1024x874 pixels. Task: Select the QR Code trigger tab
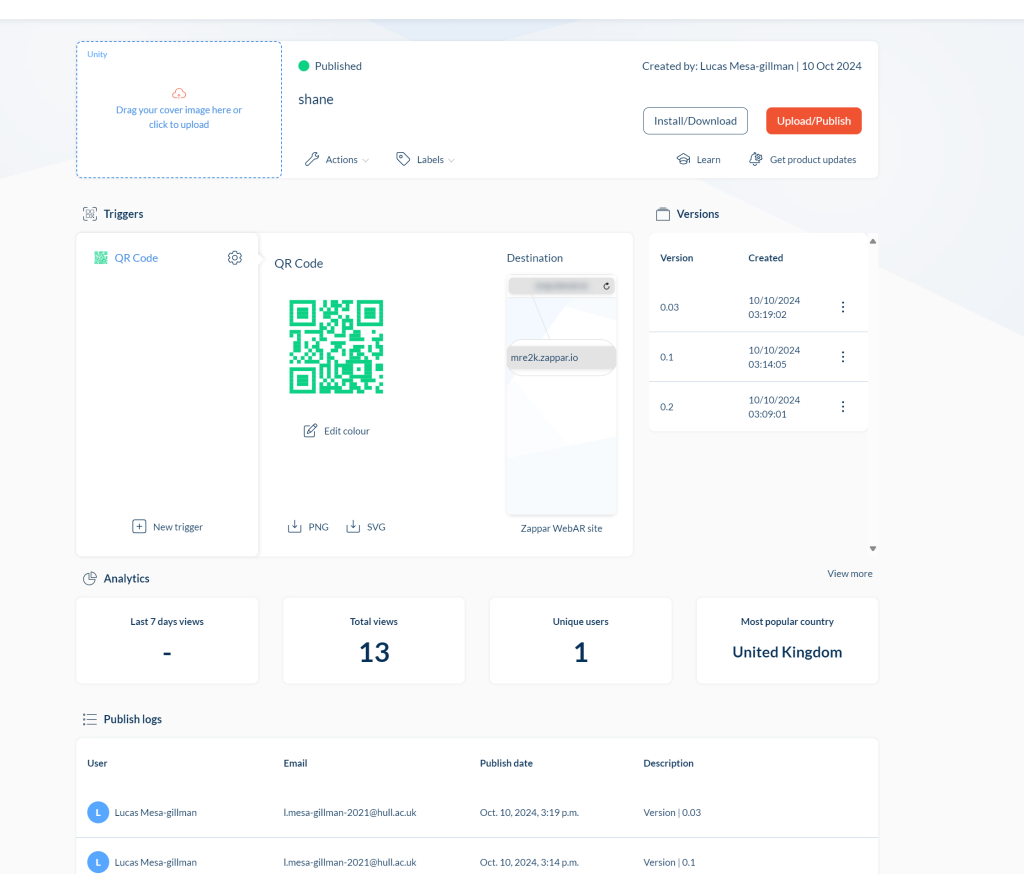(x=135, y=258)
